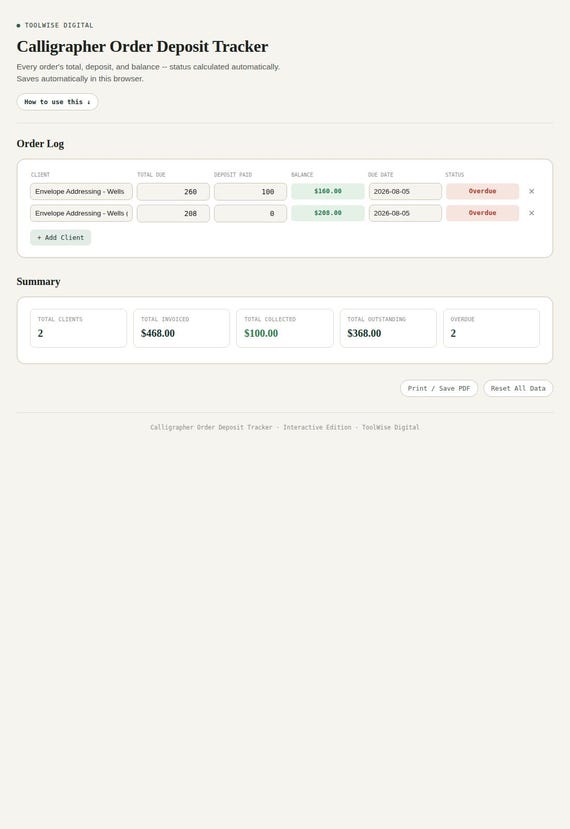Select the Total Collected $100.00 card
Image resolution: width=570 pixels, height=829 pixels.
pos(285,328)
